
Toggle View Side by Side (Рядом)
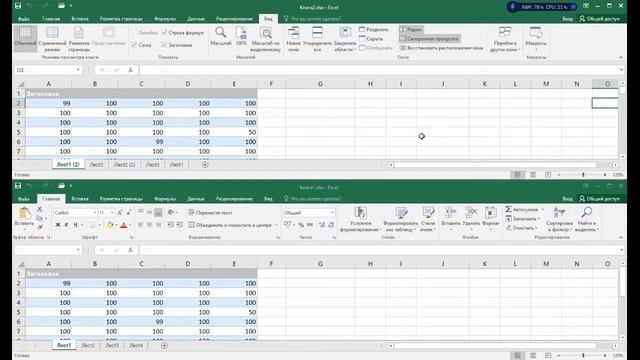pos(411,29)
